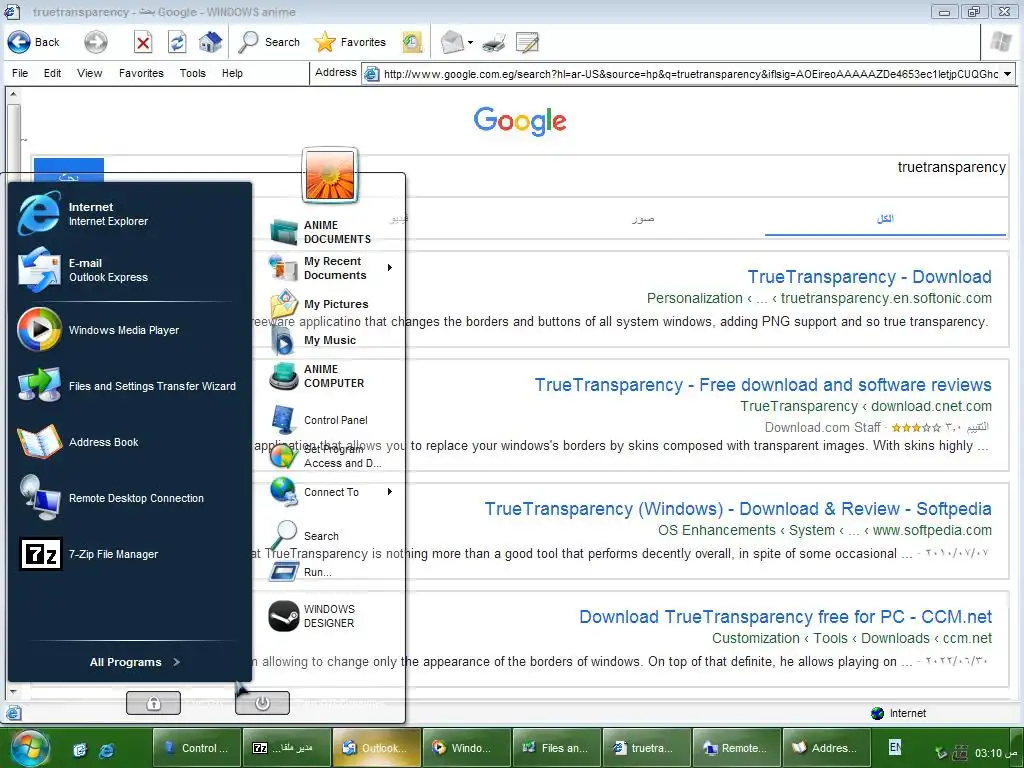Click the lock button in start menu
Image resolution: width=1024 pixels, height=768 pixels.
click(153, 703)
